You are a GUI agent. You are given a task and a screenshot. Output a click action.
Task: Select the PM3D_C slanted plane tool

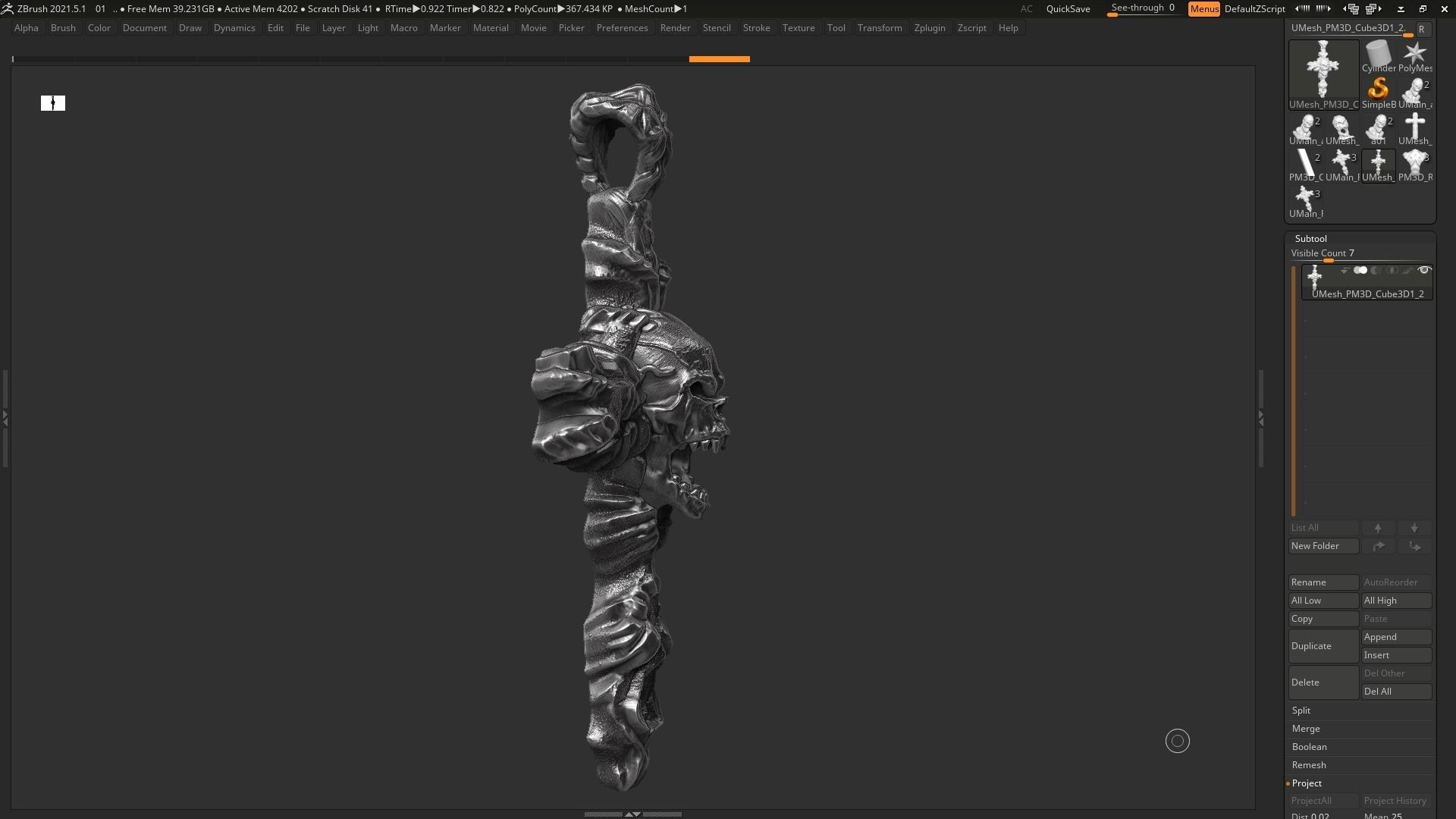coord(1305,166)
